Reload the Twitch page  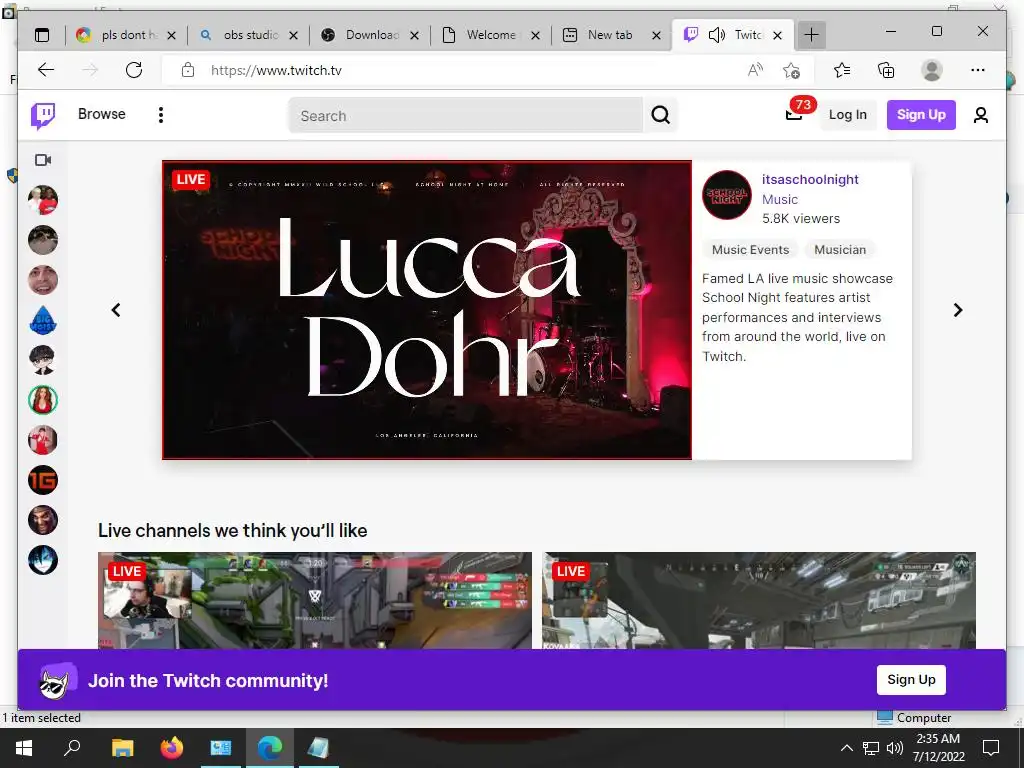pyautogui.click(x=134, y=70)
